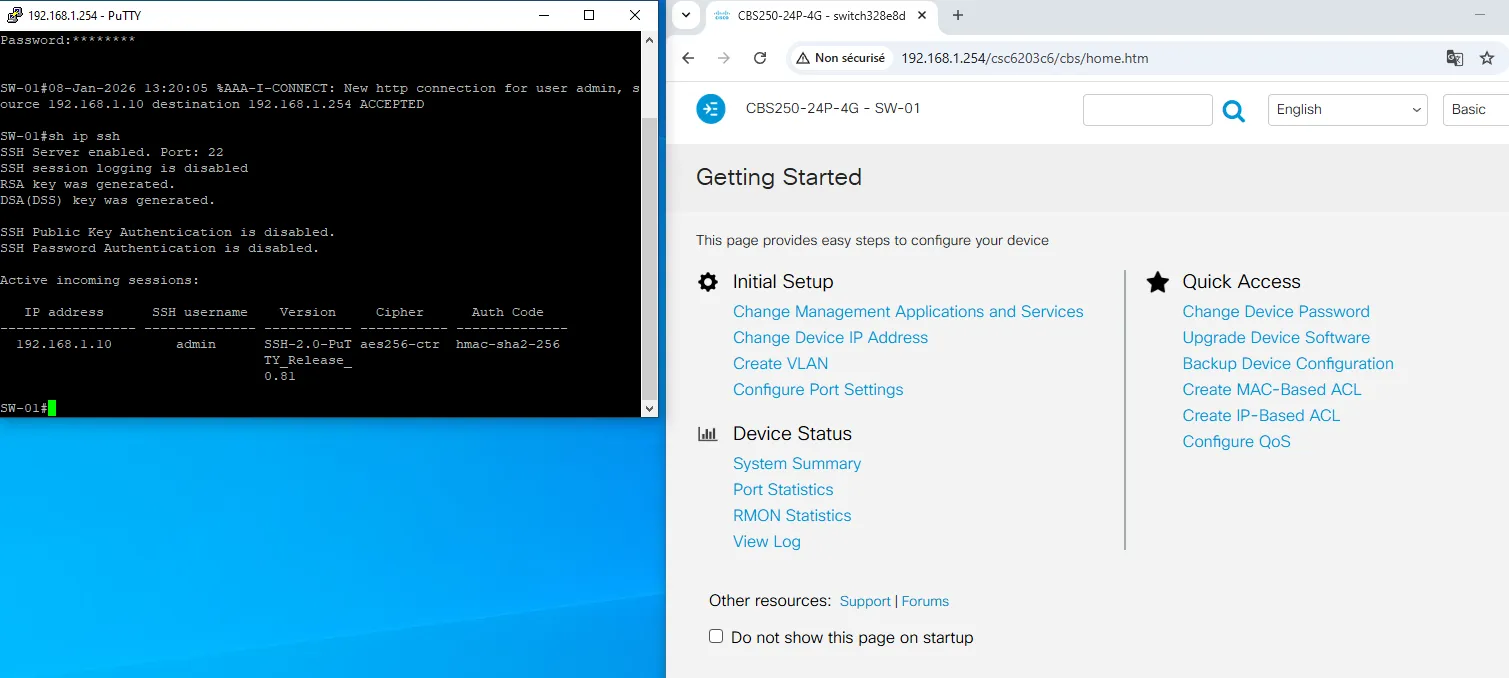
Task: Click the browser address bar URL
Action: pos(1025,58)
